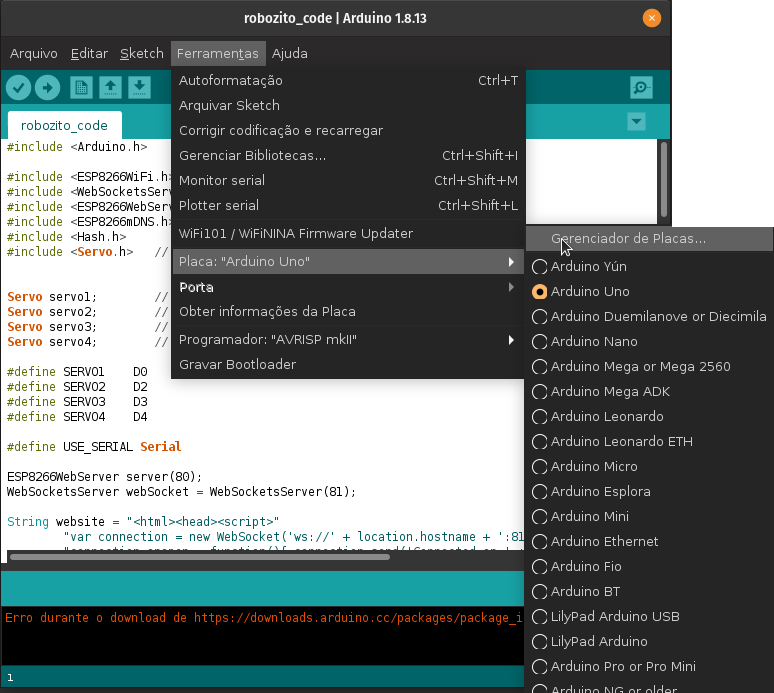Select Arduino Yún board

[x=650, y=267]
